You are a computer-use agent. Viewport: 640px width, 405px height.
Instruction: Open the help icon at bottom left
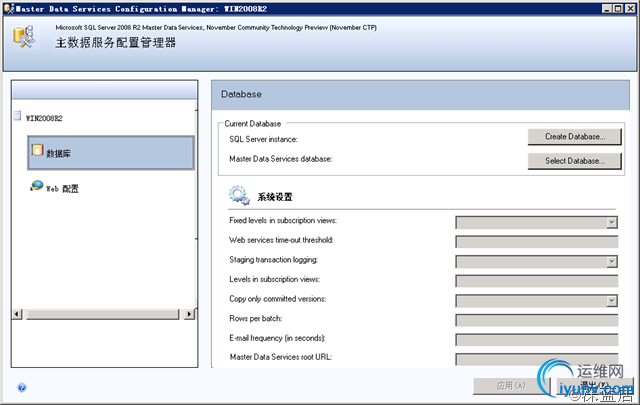tap(22, 387)
